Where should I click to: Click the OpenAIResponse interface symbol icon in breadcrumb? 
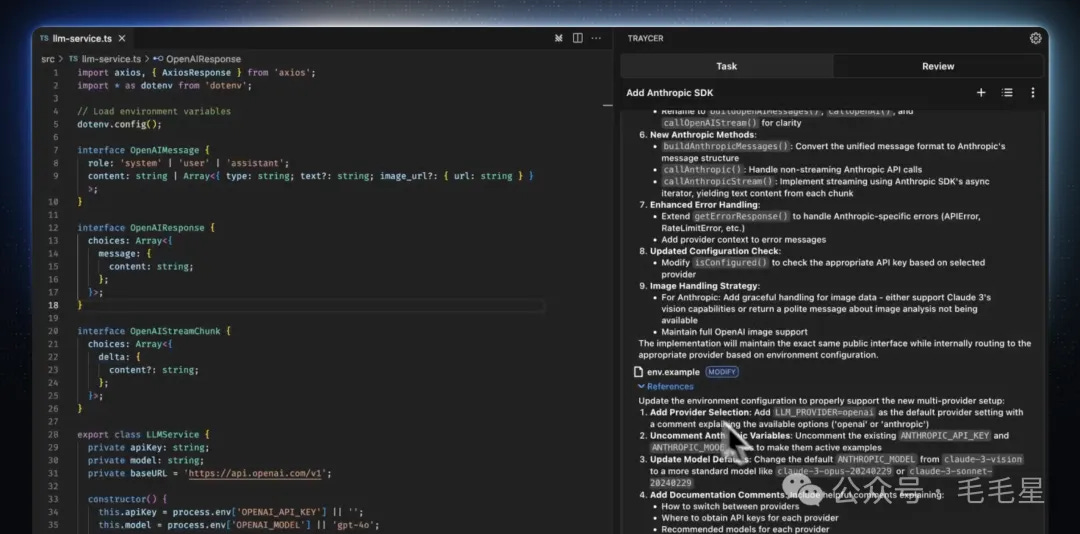(158, 59)
